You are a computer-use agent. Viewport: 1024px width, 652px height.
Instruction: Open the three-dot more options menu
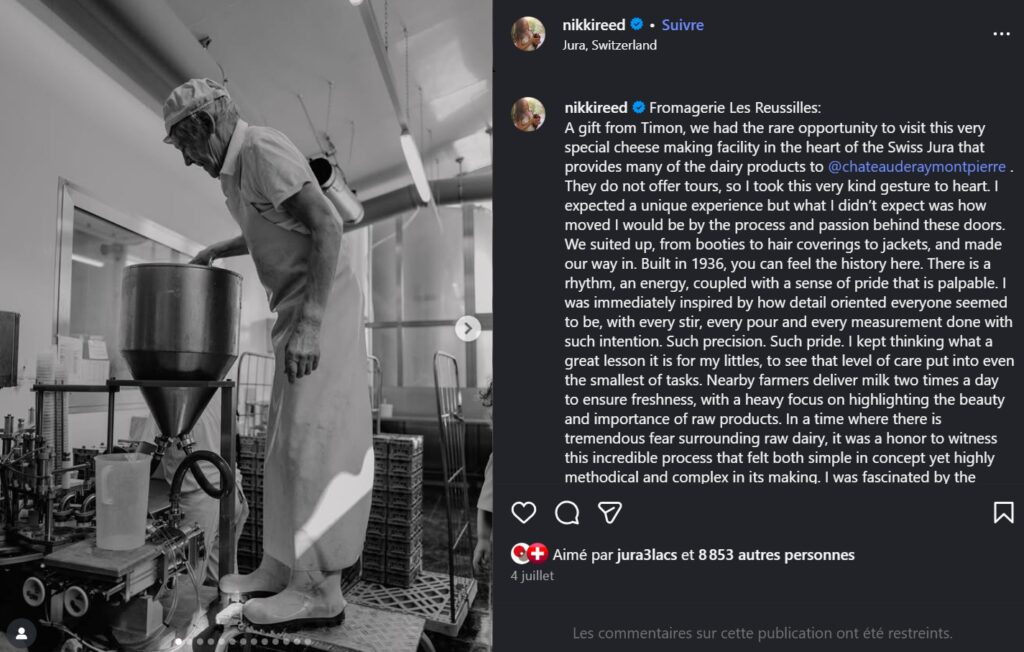coord(1001,33)
